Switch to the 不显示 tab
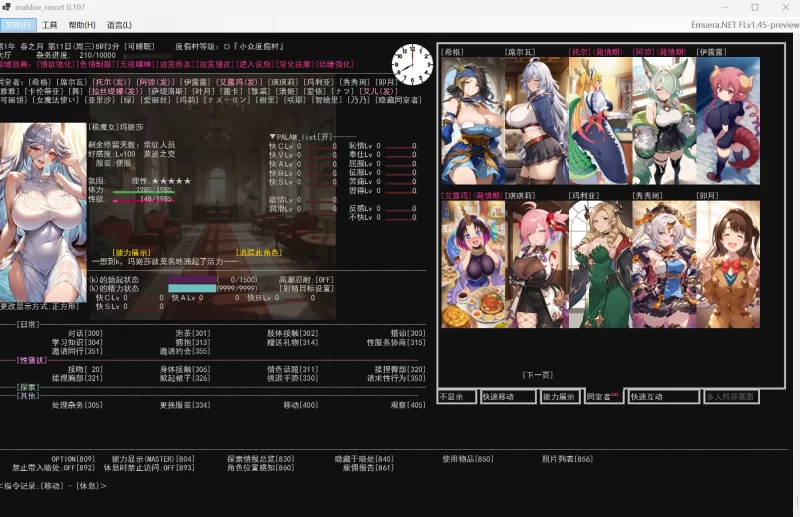Viewport: 800px width, 517px height. [x=457, y=397]
